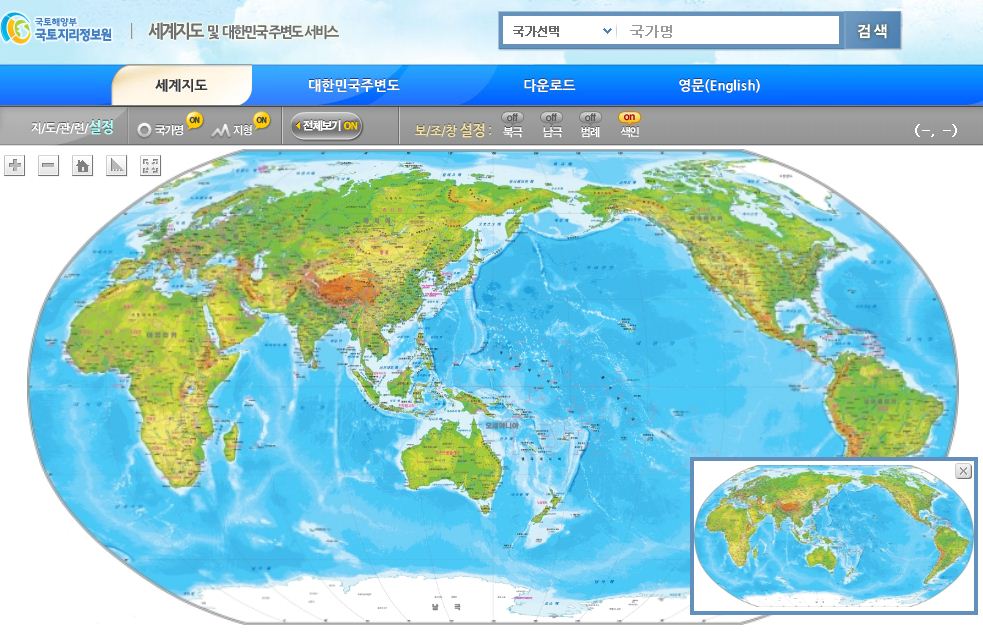
Task: Collapse the 전체보기 settings panel
Action: pyautogui.click(x=326, y=126)
